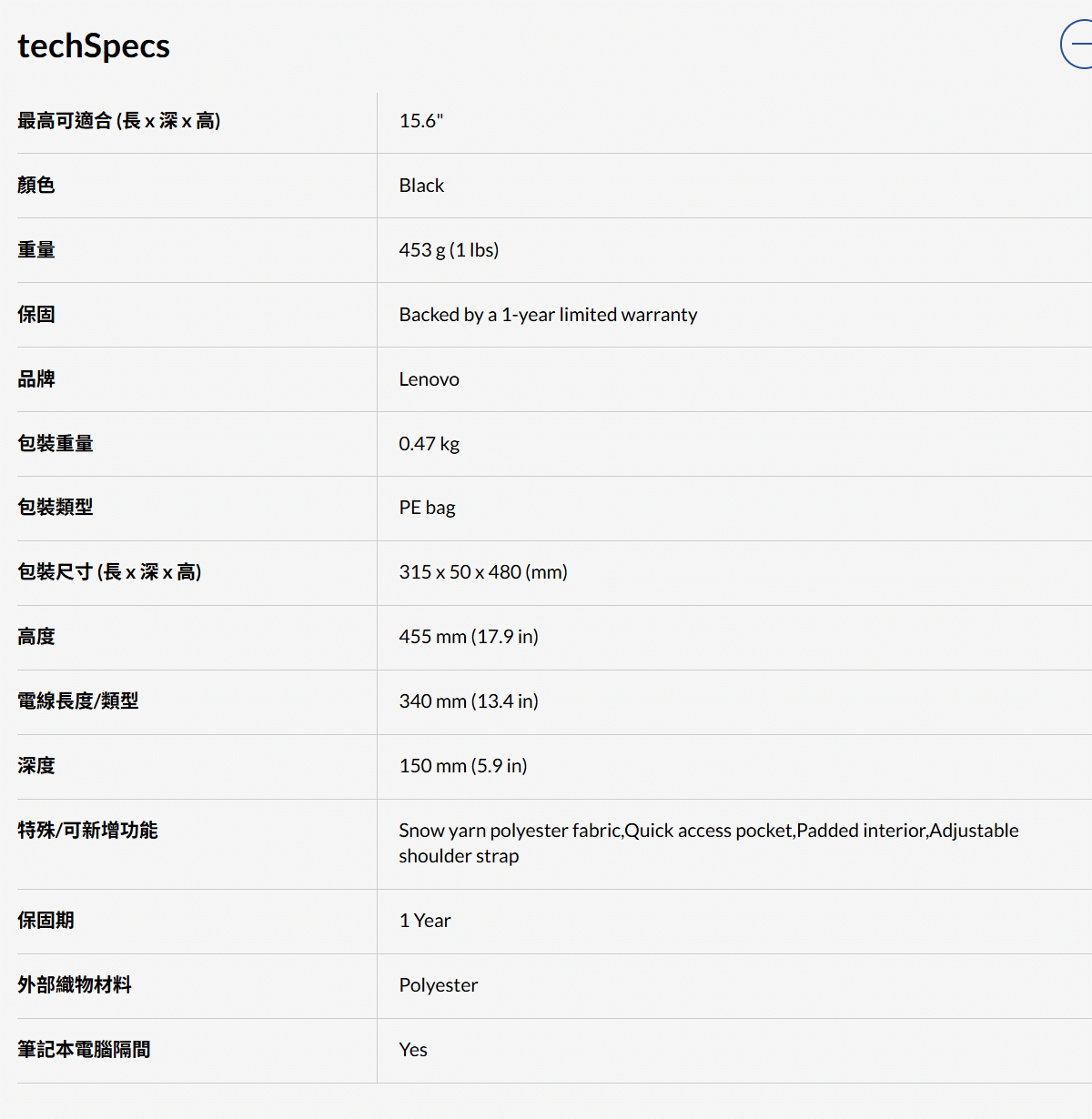Click the 0.47 kg package weight

429,444
